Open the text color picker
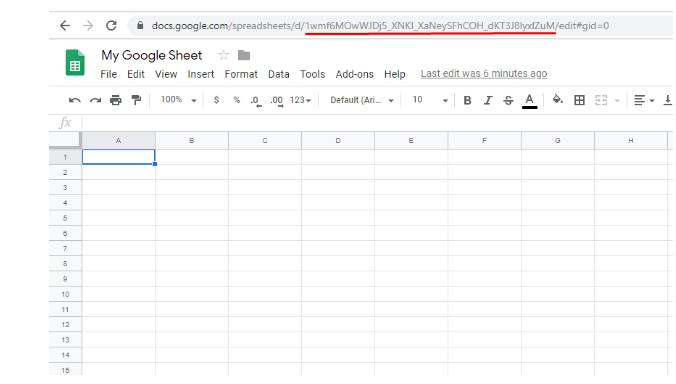 click(529, 101)
